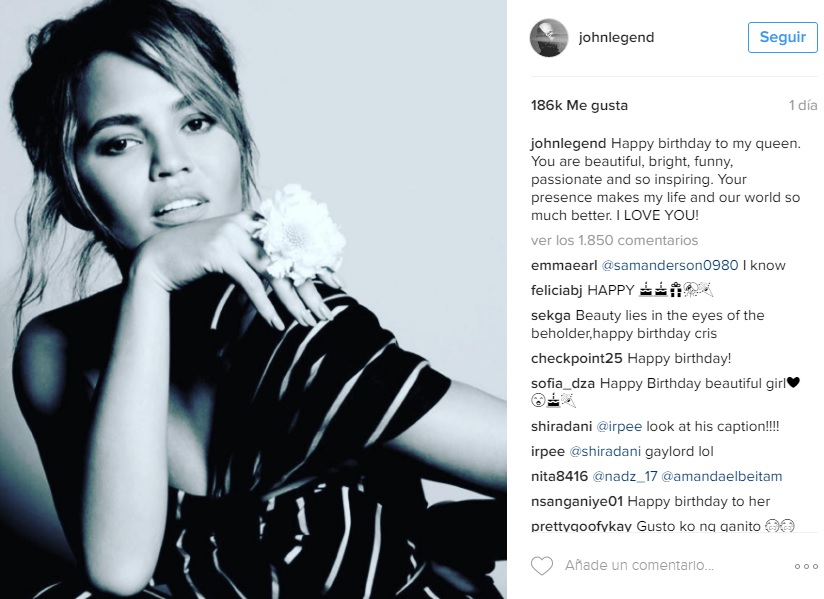
Task: Open commenter sekga's profile
Action: [551, 316]
